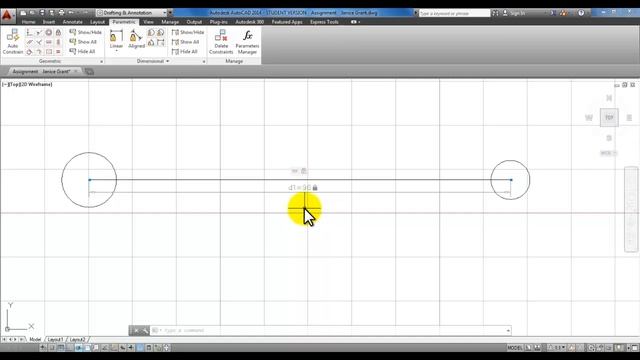
Task: Expand the quick access toolbar customize arrow
Action: [171, 13]
